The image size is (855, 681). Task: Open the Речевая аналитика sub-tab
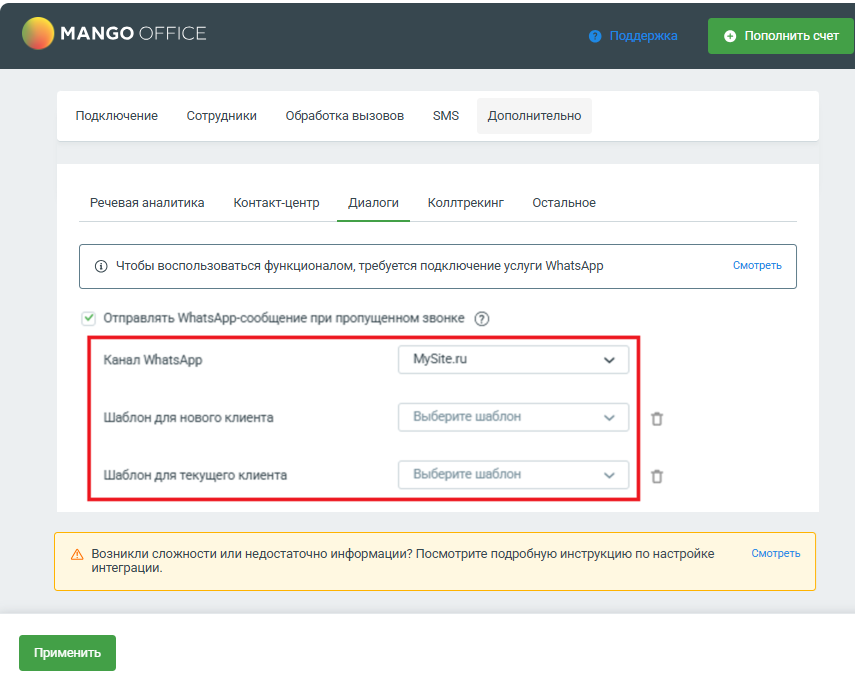(x=147, y=203)
